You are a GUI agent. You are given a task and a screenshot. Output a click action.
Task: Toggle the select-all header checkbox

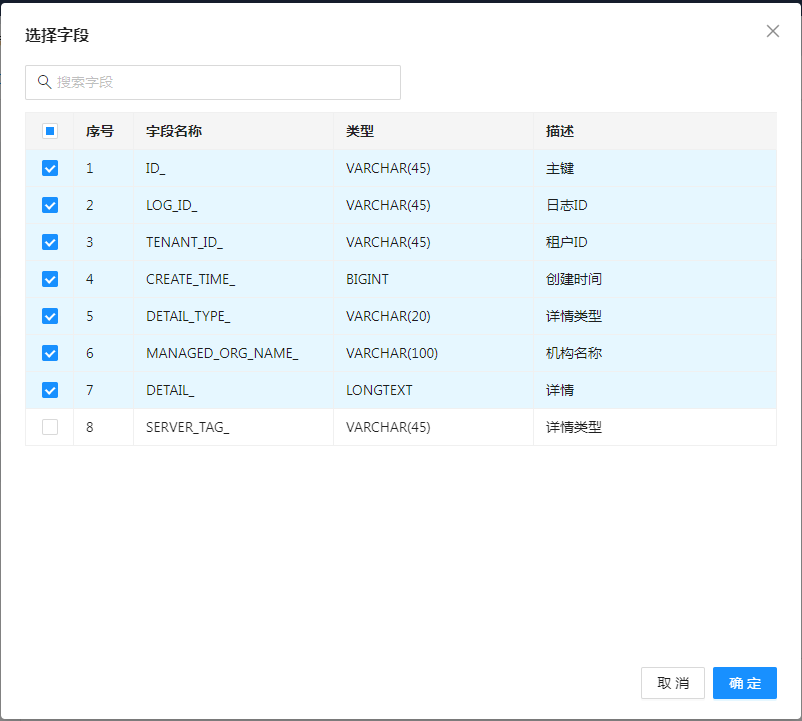pos(50,131)
